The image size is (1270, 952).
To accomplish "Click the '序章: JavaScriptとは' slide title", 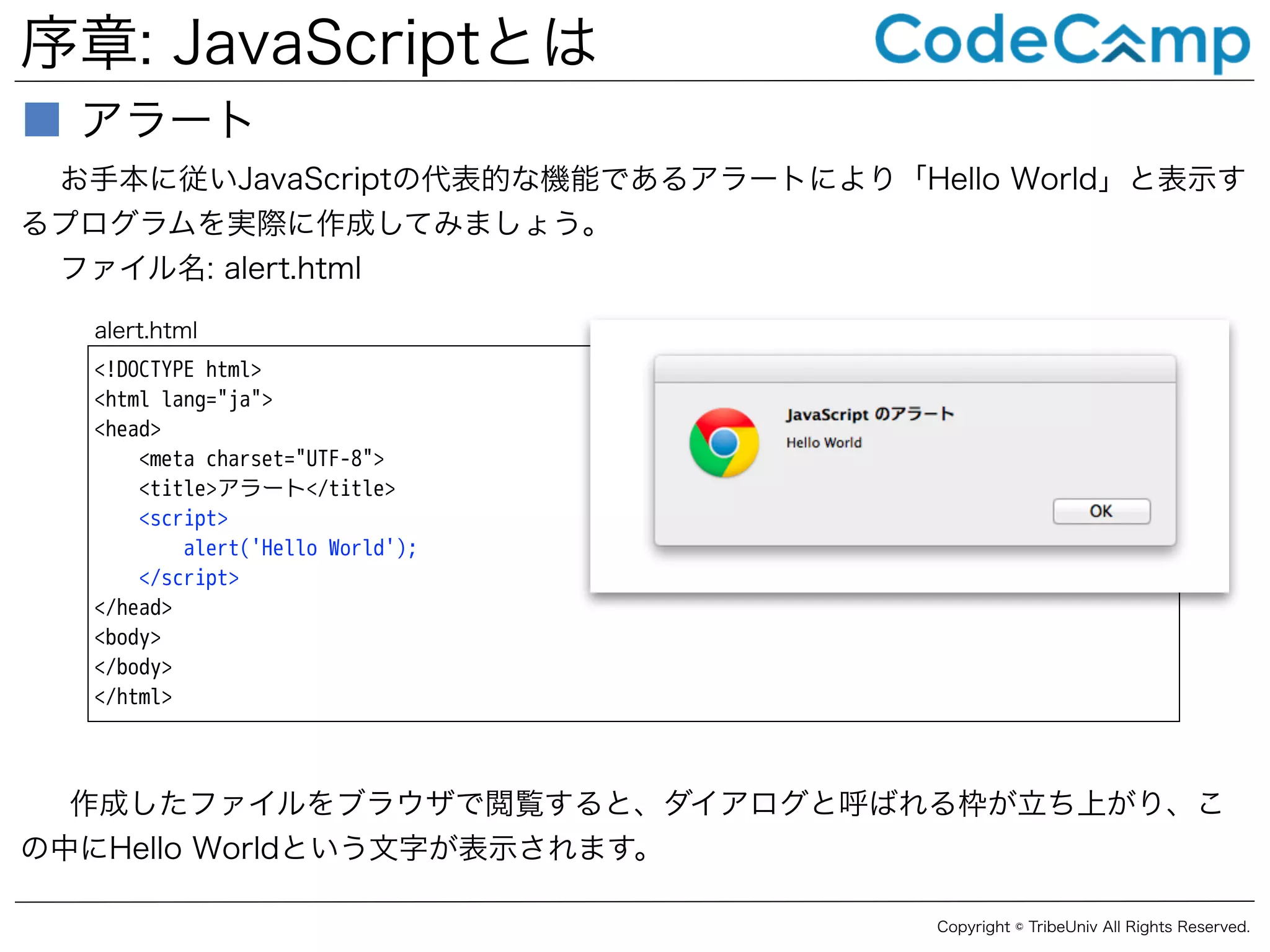I will pos(308,42).
